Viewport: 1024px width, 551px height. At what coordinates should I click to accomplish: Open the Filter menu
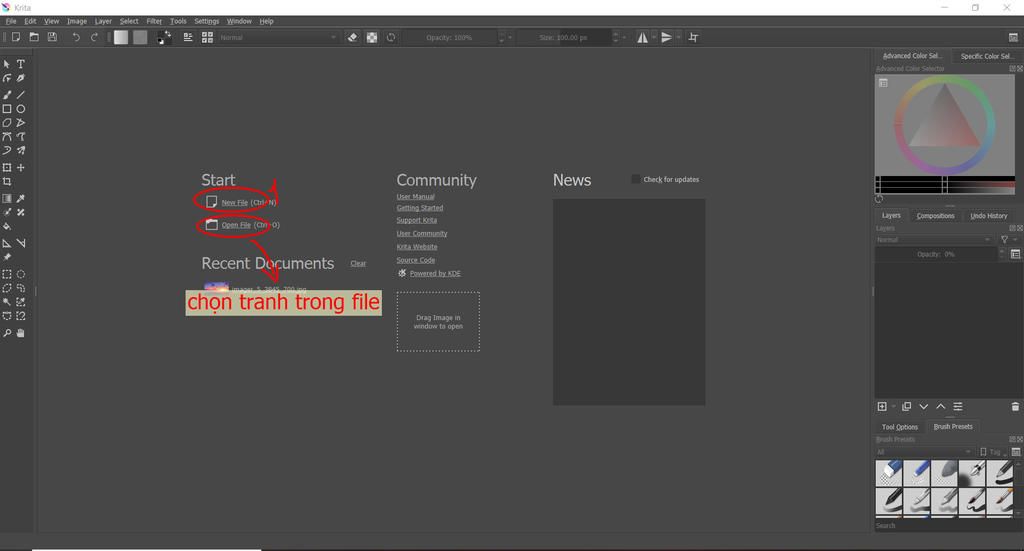154,21
